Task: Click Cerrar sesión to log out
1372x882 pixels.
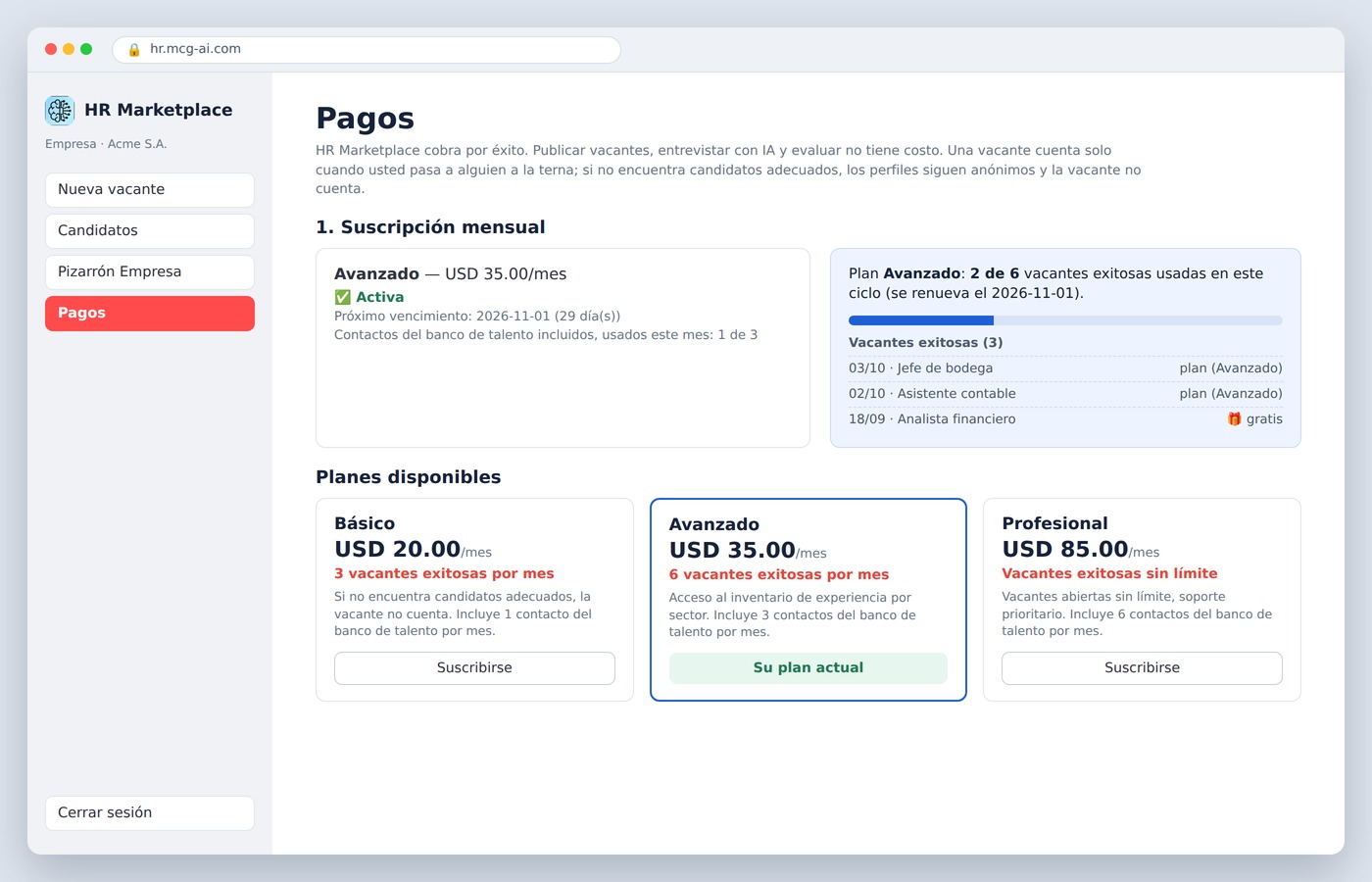Action: [150, 813]
